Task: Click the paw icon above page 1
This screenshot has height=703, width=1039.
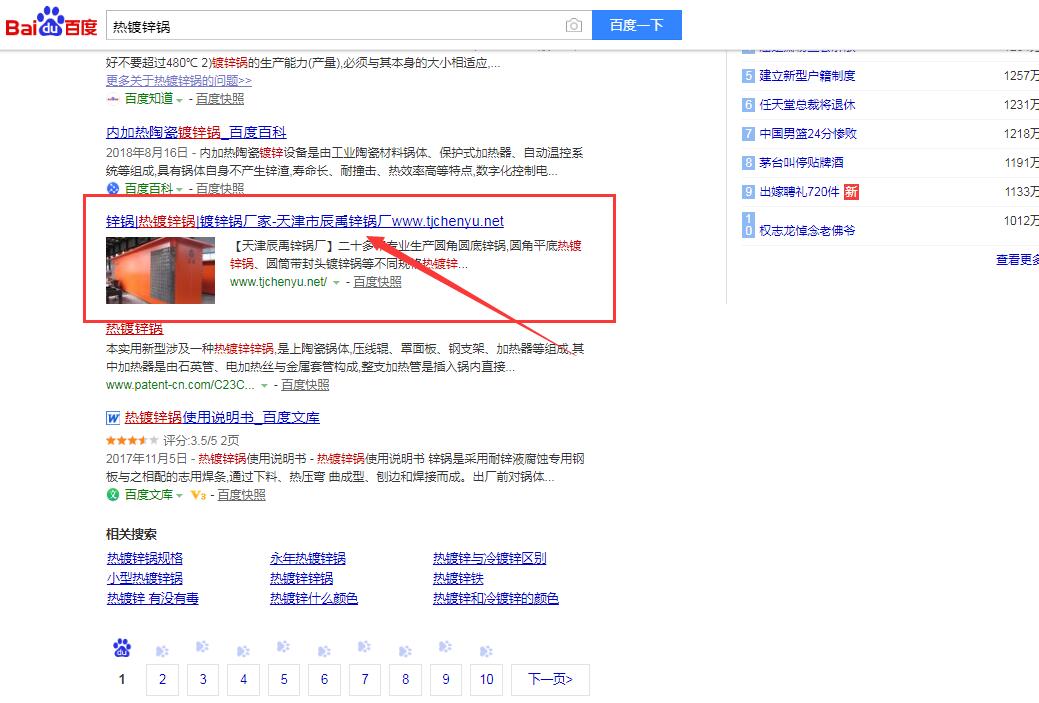Action: pos(122,649)
